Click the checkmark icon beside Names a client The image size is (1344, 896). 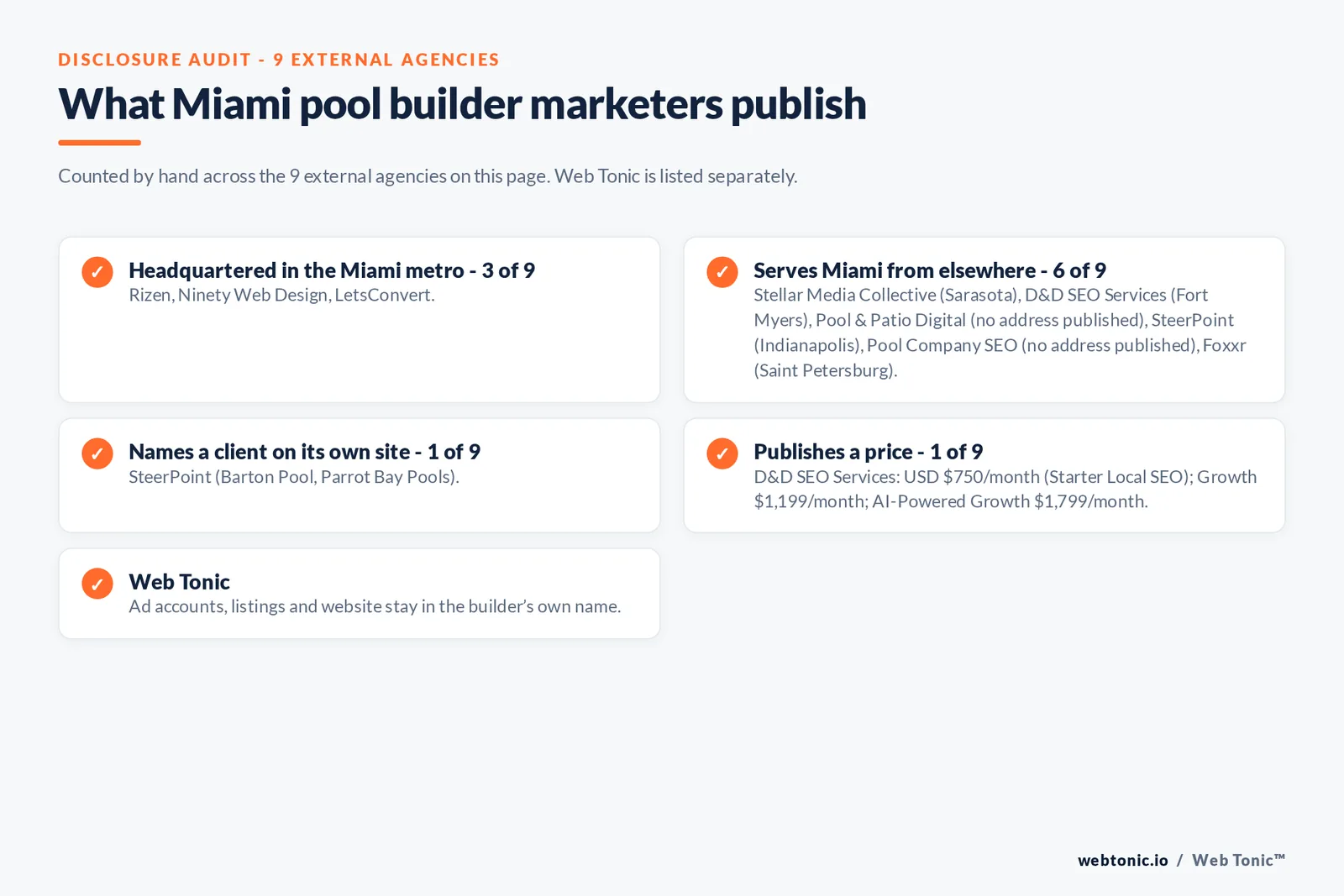[97, 453]
